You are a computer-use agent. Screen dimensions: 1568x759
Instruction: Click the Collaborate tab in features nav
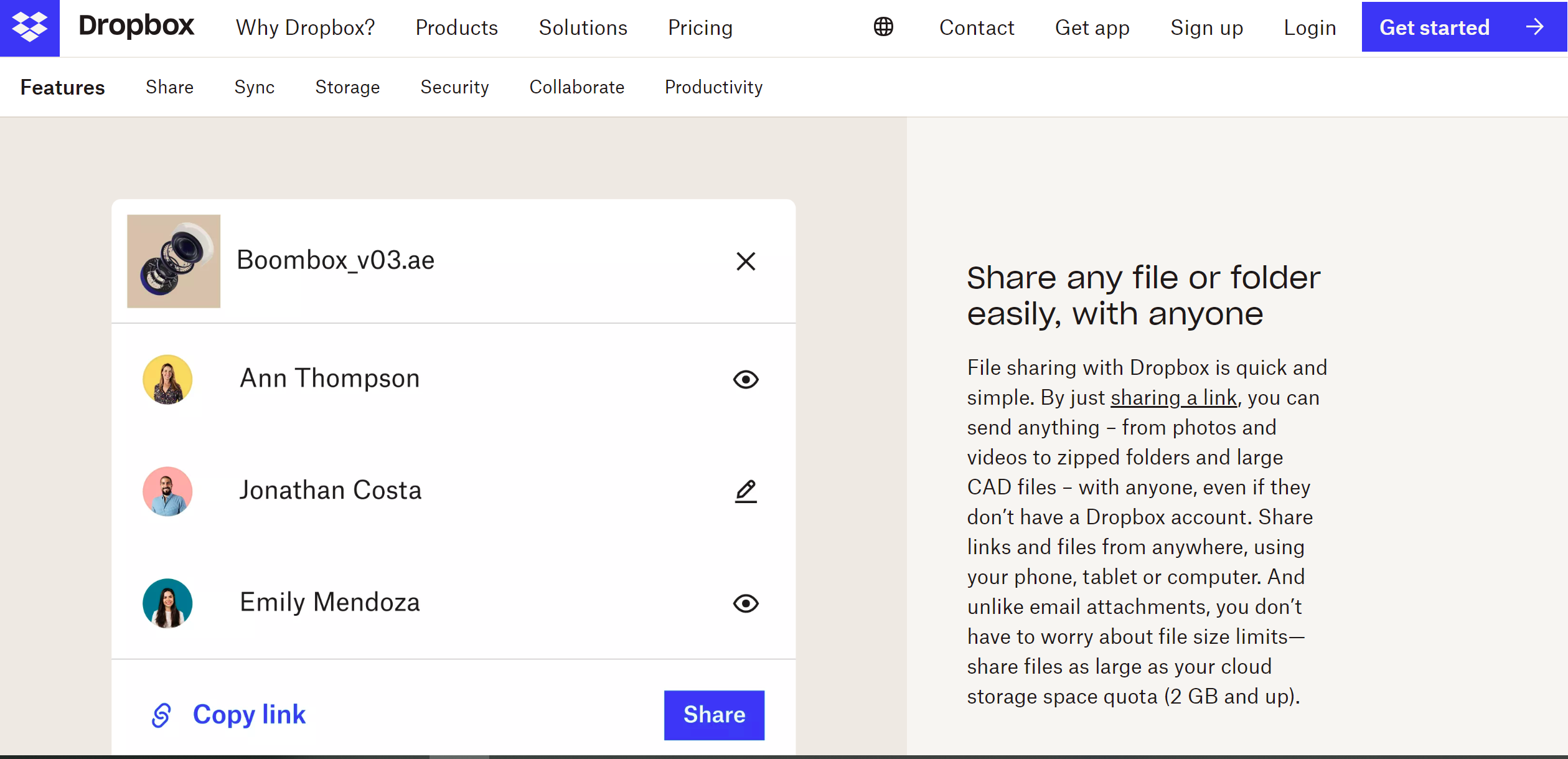pyautogui.click(x=576, y=87)
